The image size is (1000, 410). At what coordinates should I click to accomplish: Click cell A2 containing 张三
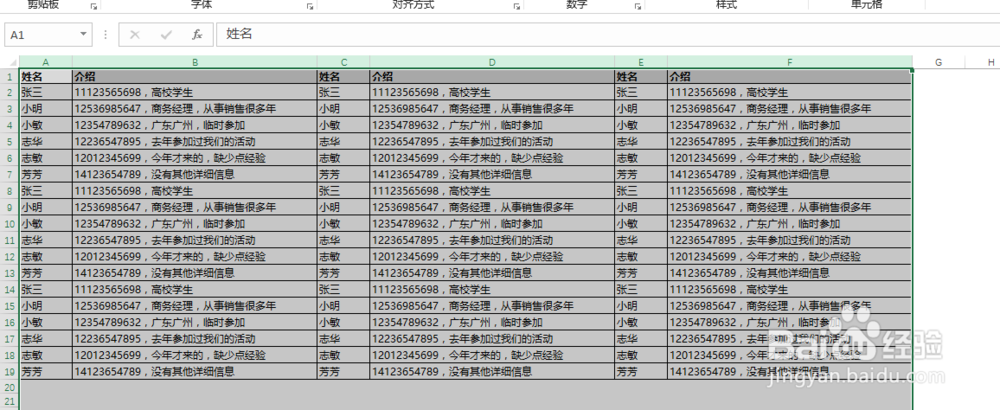[46, 92]
